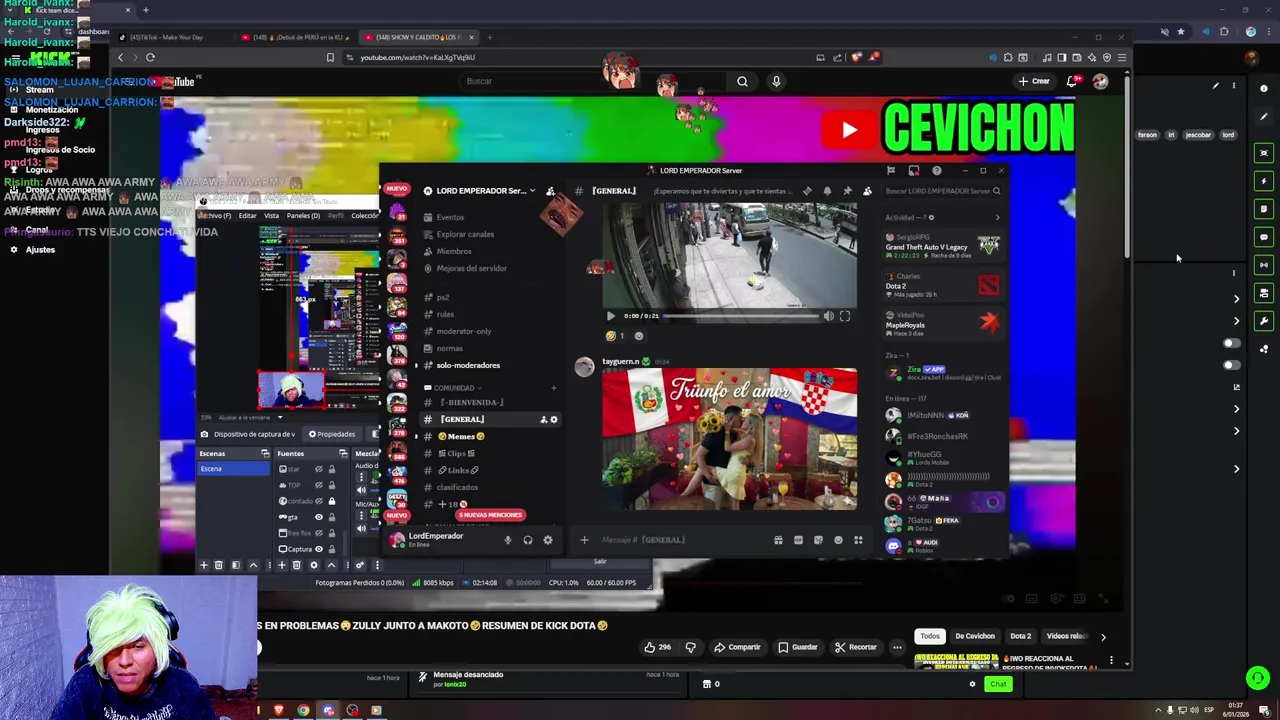Open Miembros in Discord sidebar

(454, 251)
